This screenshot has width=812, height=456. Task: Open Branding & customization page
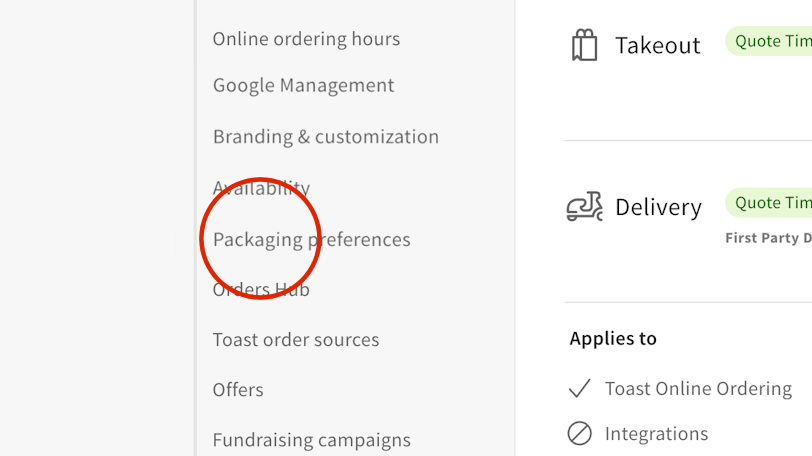(x=325, y=137)
